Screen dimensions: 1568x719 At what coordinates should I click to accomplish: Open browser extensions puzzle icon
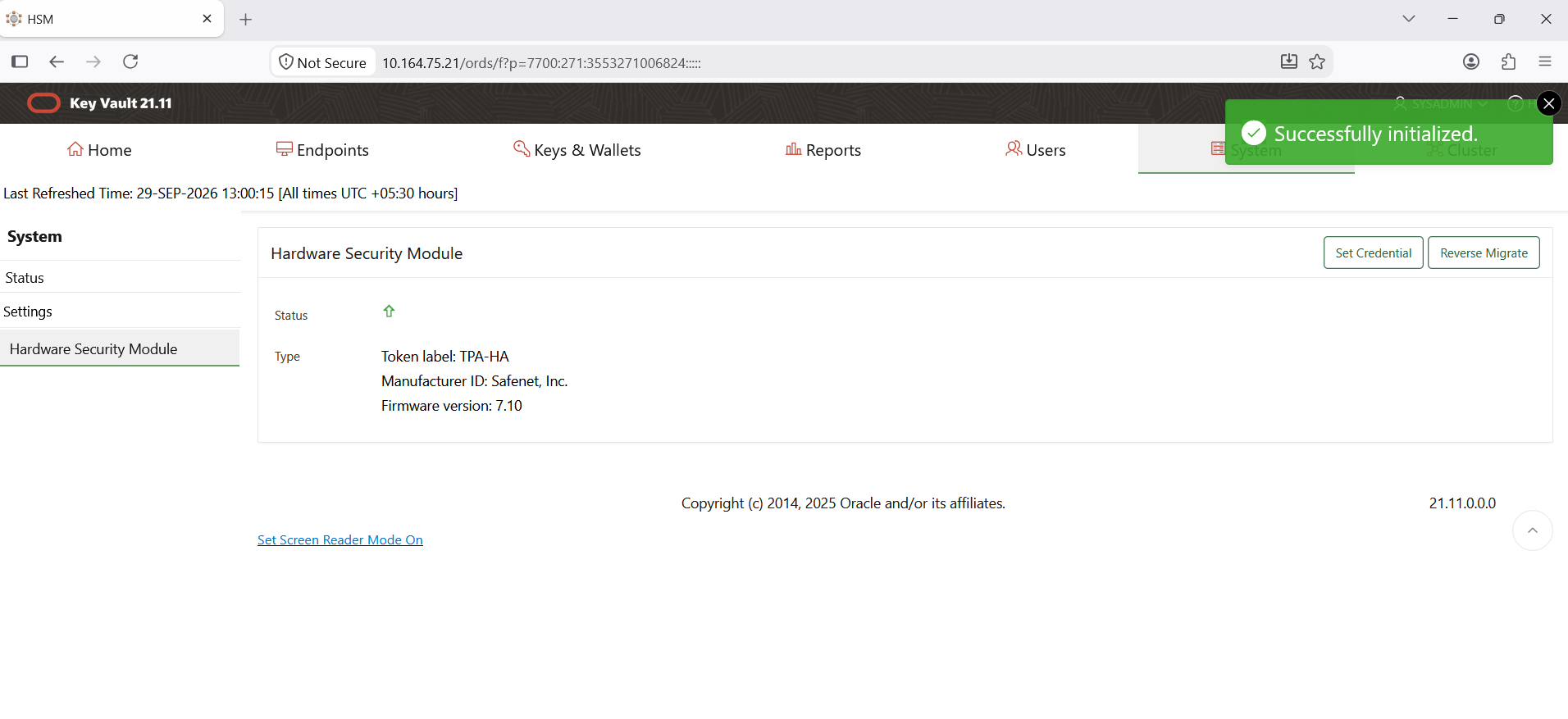pyautogui.click(x=1508, y=61)
